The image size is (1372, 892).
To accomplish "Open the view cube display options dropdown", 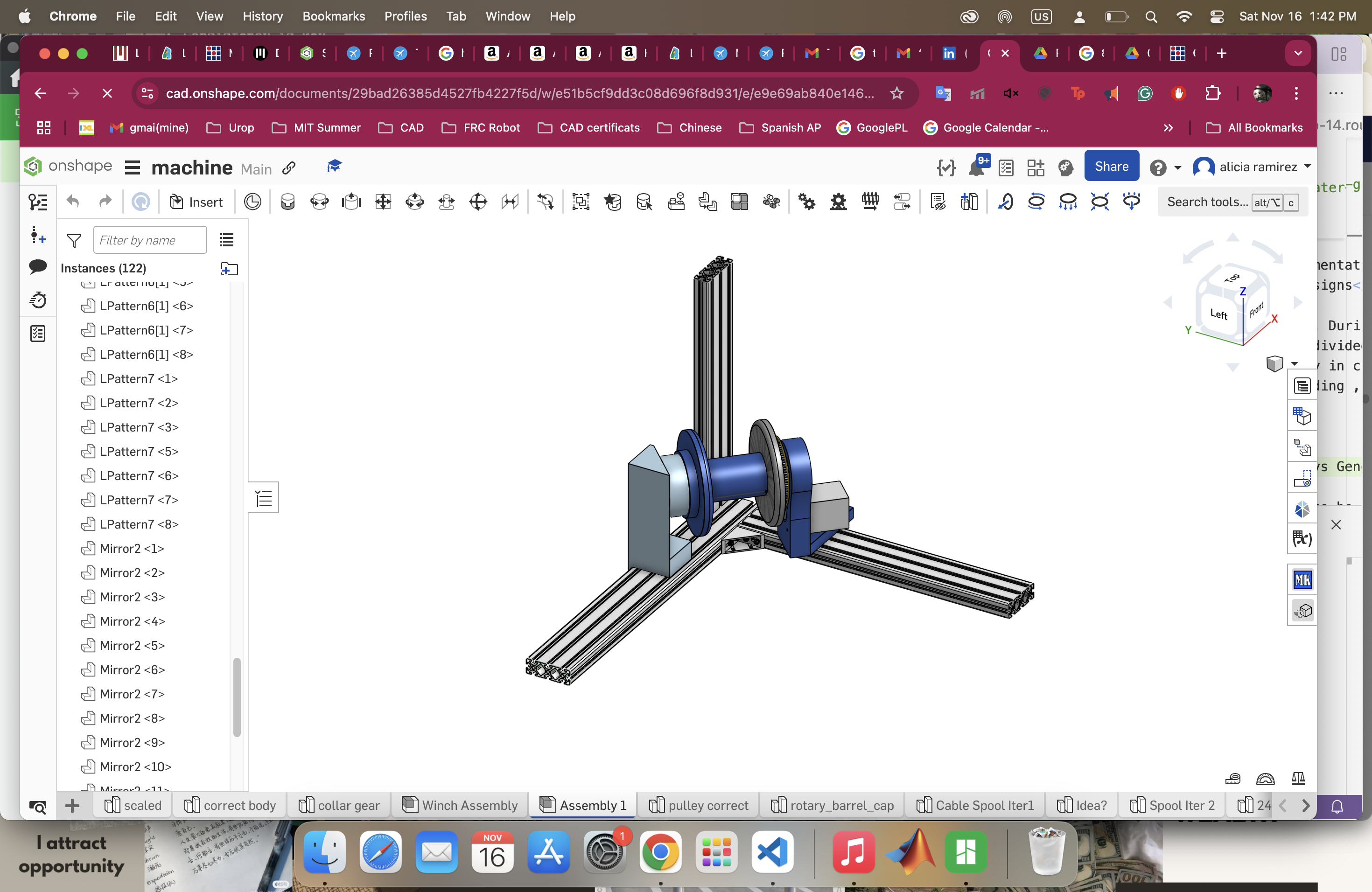I will [x=1295, y=363].
